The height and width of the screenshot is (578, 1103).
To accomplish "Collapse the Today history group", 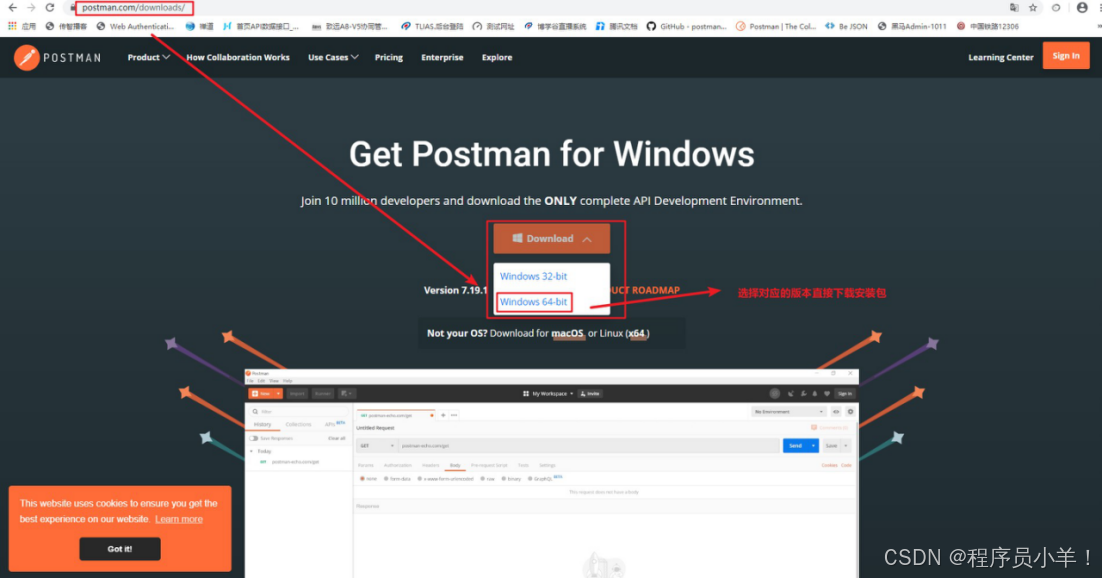I will point(251,451).
